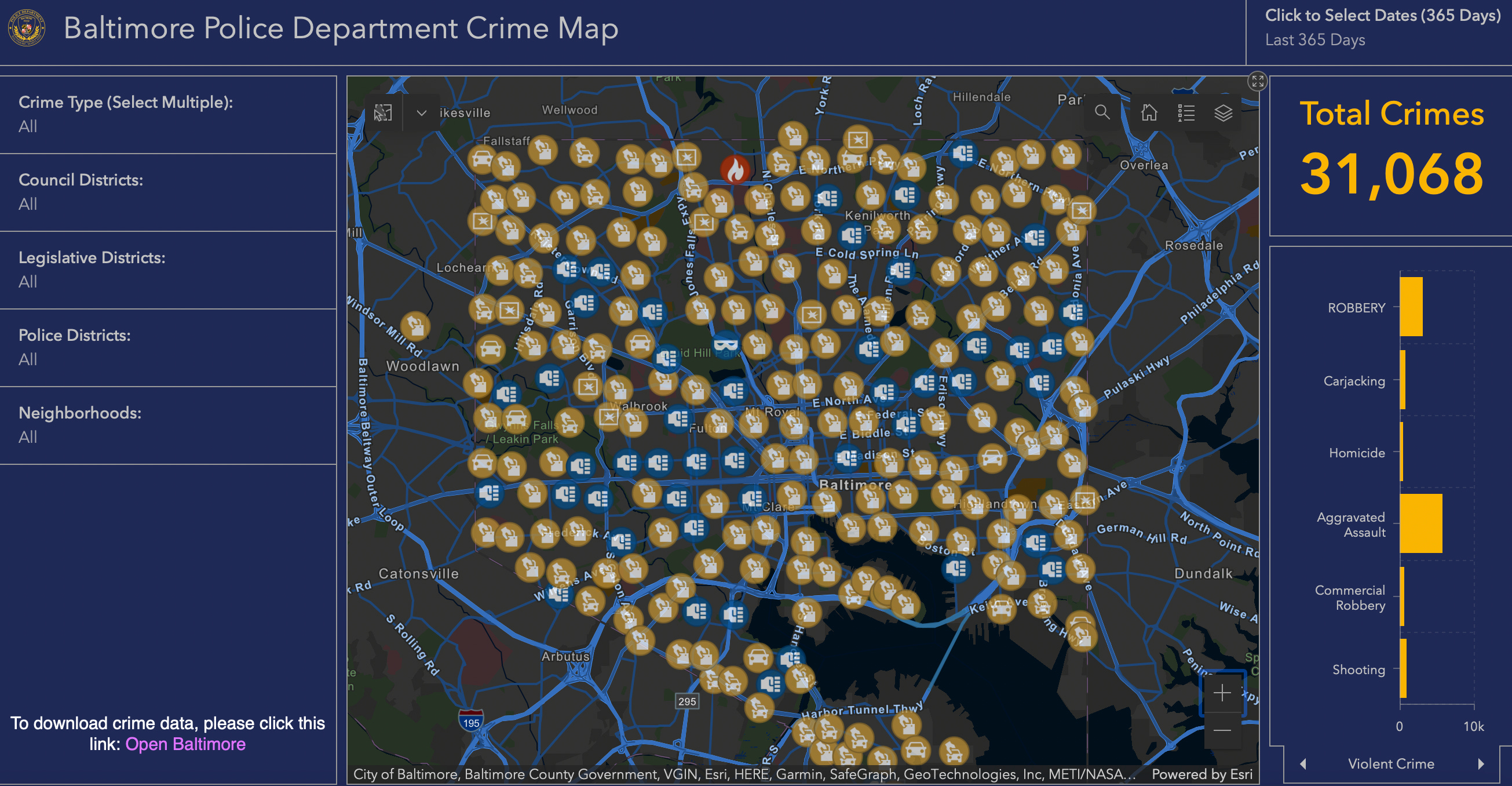The image size is (1512, 786).
Task: Click the ROBBERY bar in chart
Action: (1411, 307)
